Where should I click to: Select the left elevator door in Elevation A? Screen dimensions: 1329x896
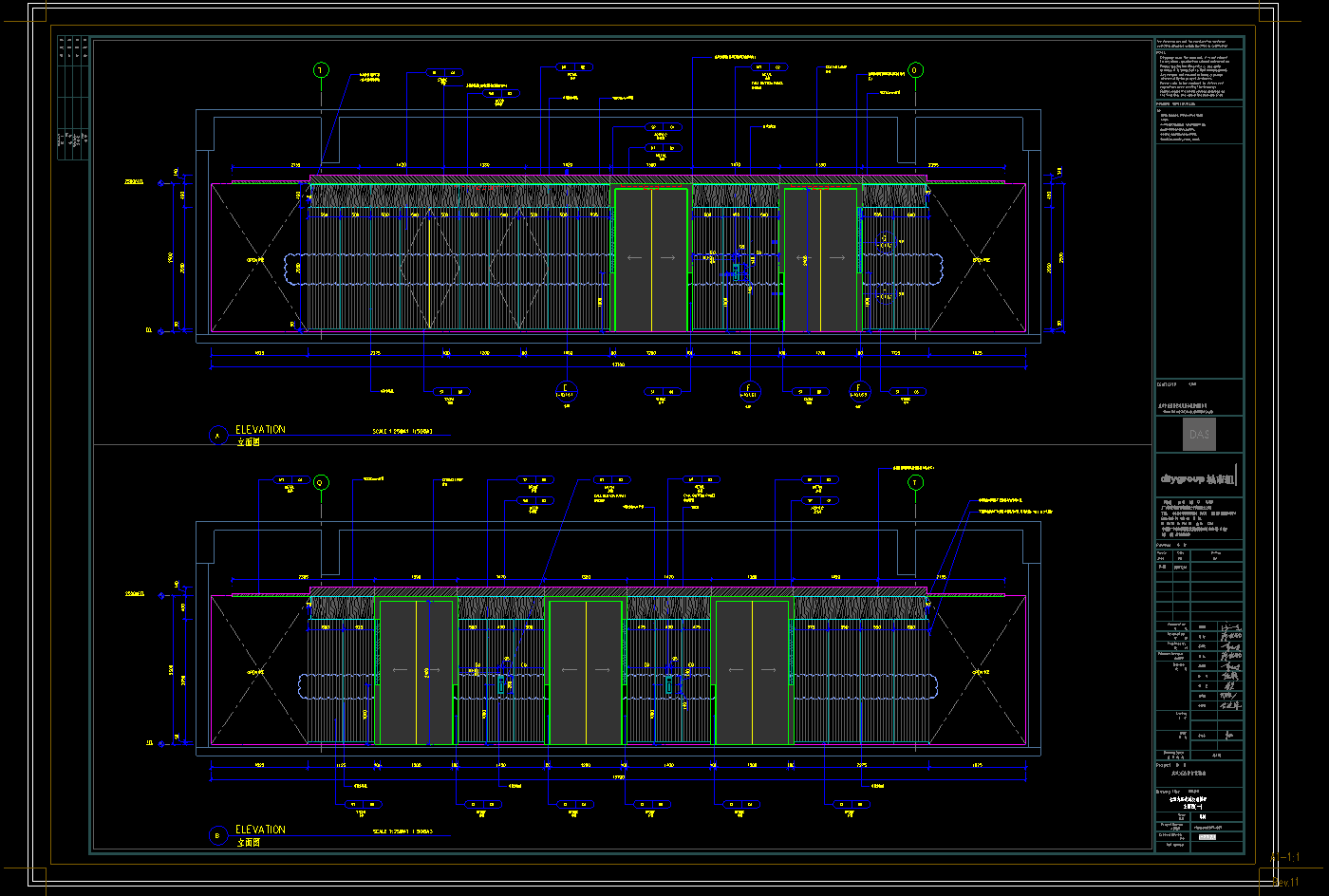(x=651, y=260)
